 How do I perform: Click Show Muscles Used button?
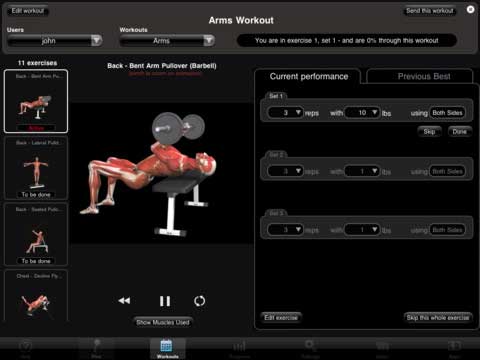[163, 322]
